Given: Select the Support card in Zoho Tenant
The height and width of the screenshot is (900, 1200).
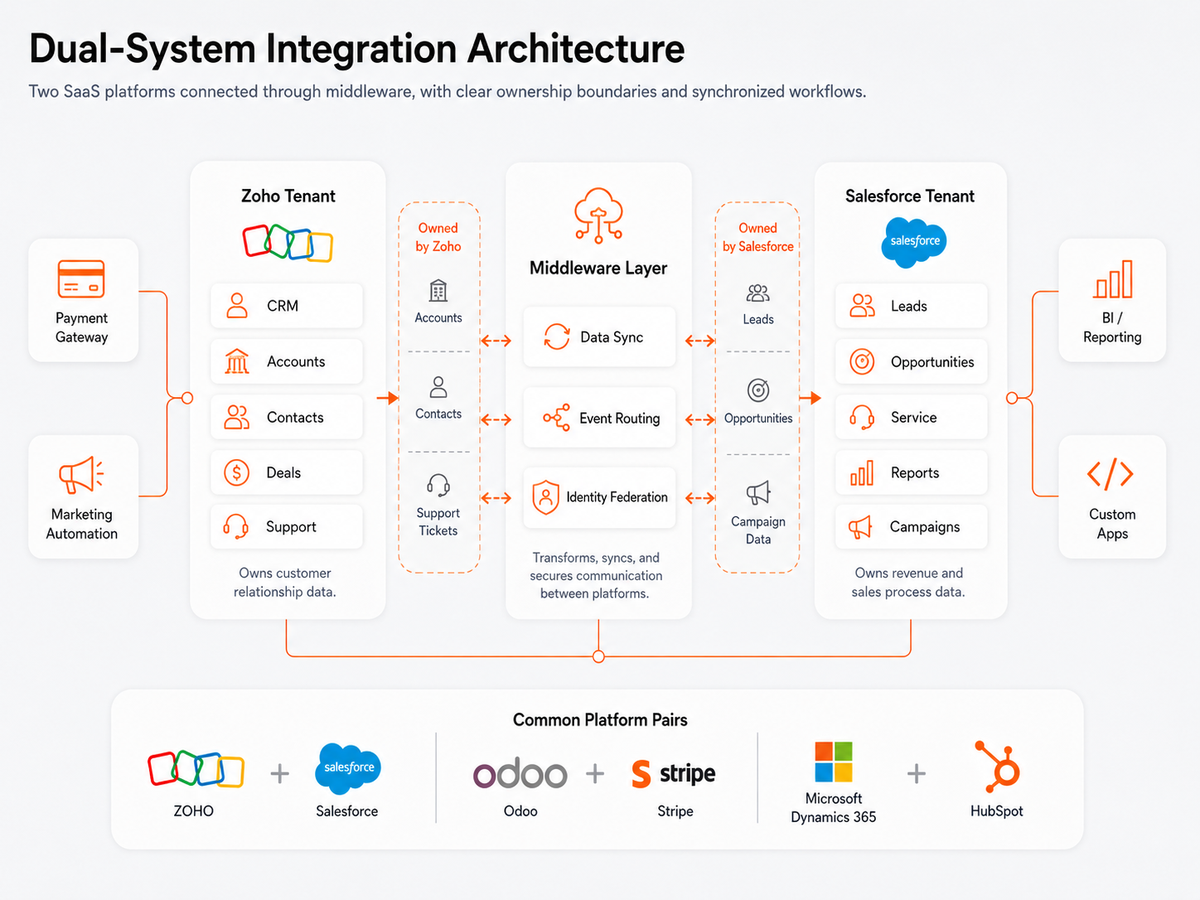Looking at the screenshot, I should click(x=287, y=527).
